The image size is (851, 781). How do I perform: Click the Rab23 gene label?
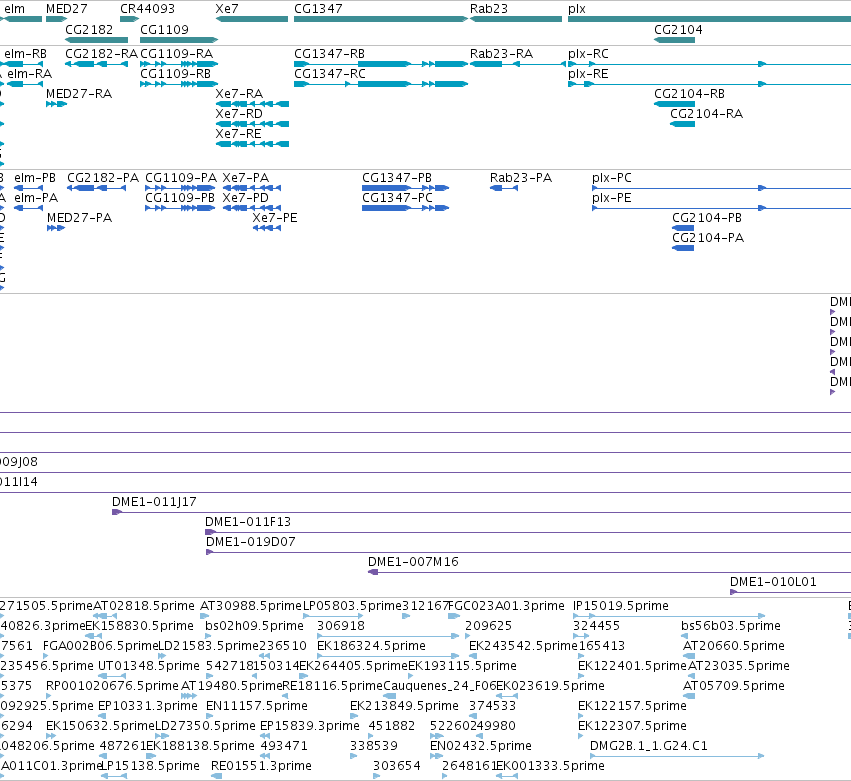(x=488, y=9)
